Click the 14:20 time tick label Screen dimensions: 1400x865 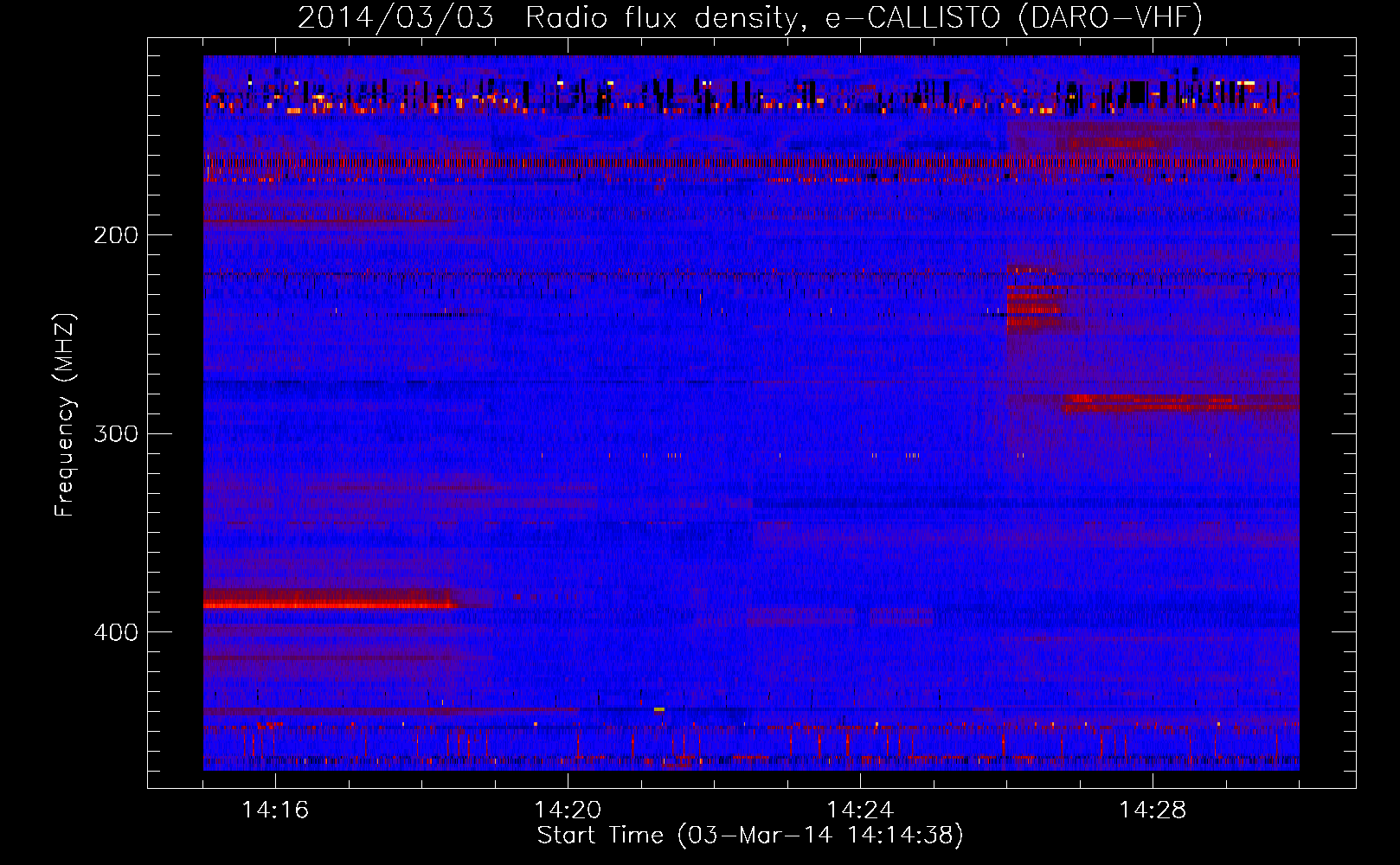click(568, 810)
